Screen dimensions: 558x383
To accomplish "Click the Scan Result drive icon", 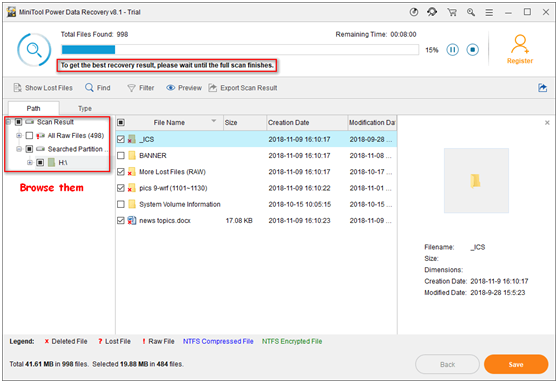I will coord(30,122).
